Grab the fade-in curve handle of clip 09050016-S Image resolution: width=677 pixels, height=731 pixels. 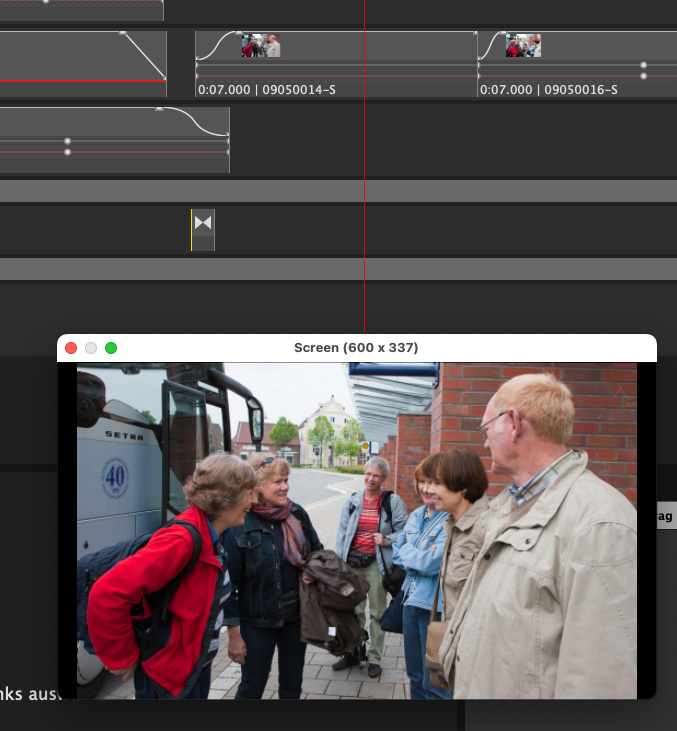502,33
